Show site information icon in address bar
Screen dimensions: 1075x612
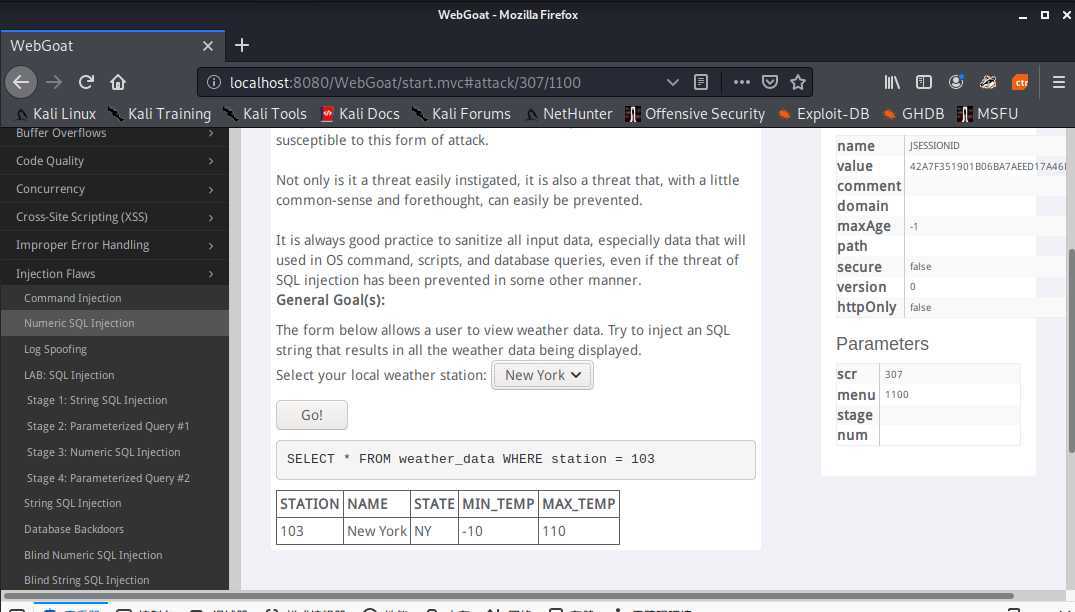214,82
